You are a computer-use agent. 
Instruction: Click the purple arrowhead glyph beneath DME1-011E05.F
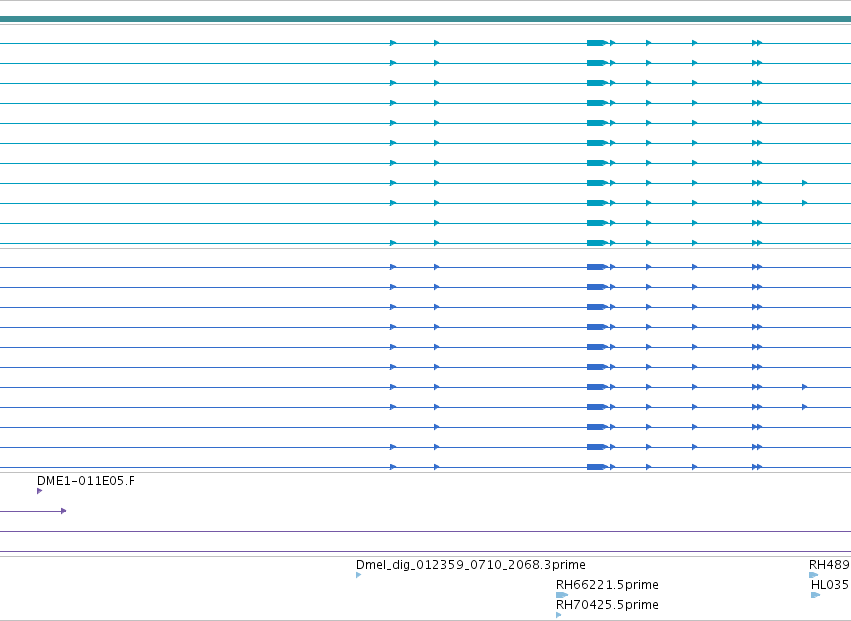(x=40, y=491)
